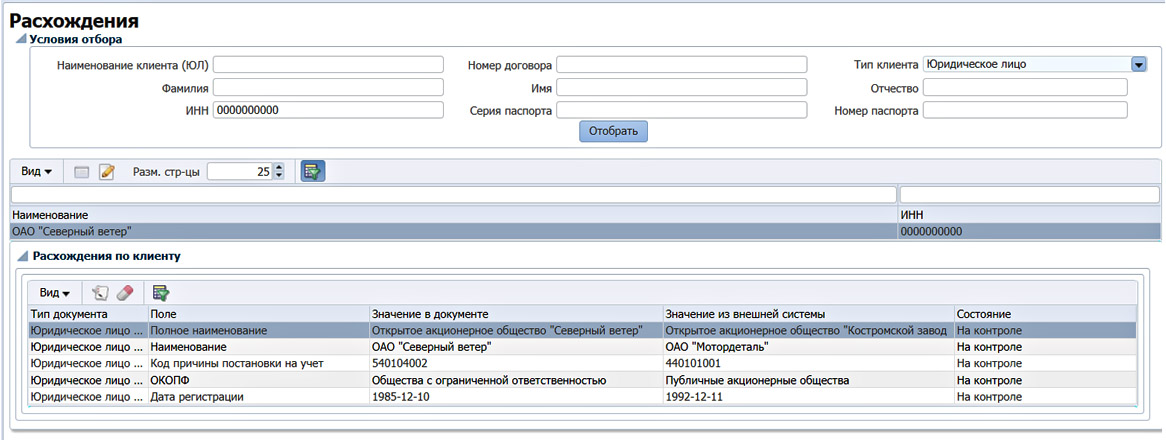
Task: Click the Наименование клиента (ЮЛ) field
Action: (x=327, y=65)
